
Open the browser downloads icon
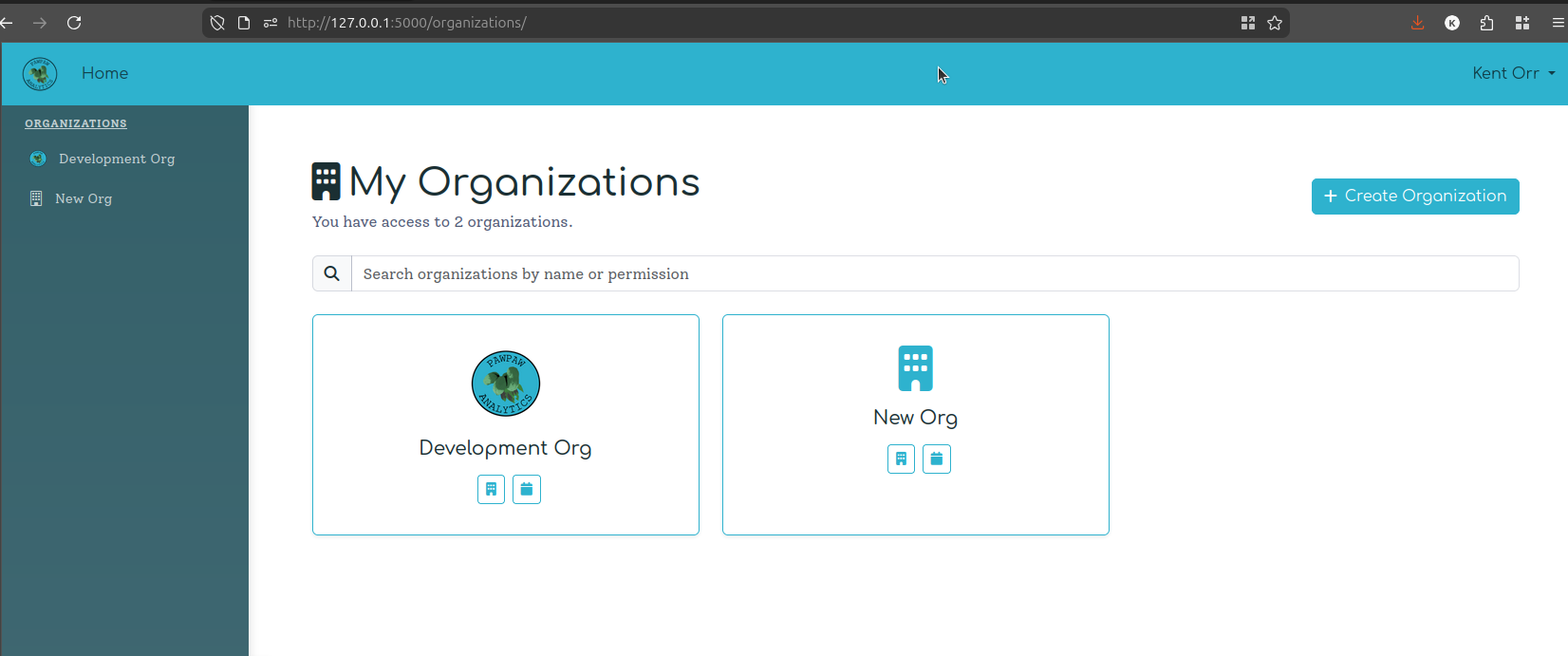1417,23
